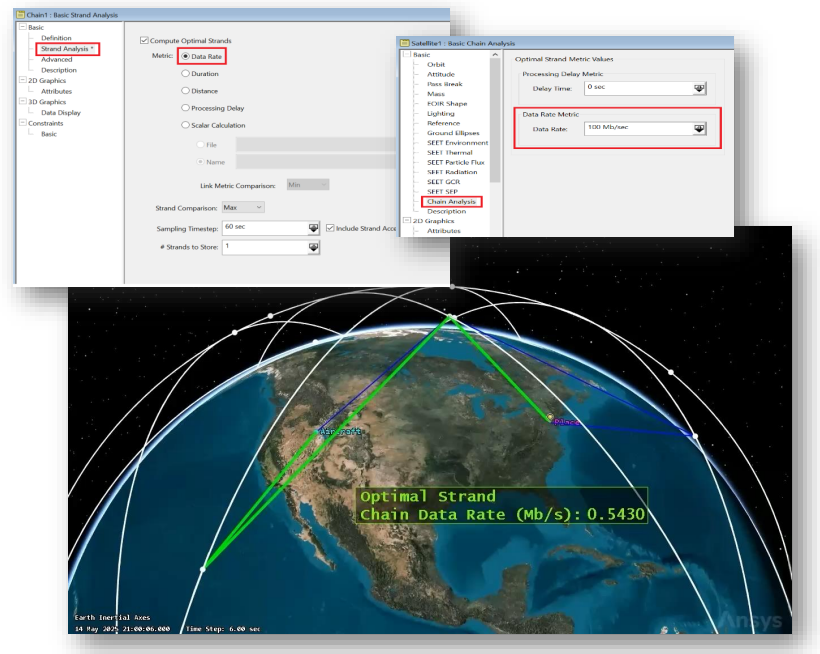Open SEET Radiation page in Satellite1 tree
Image resolution: width=820 pixels, height=654 pixels.
click(x=452, y=172)
